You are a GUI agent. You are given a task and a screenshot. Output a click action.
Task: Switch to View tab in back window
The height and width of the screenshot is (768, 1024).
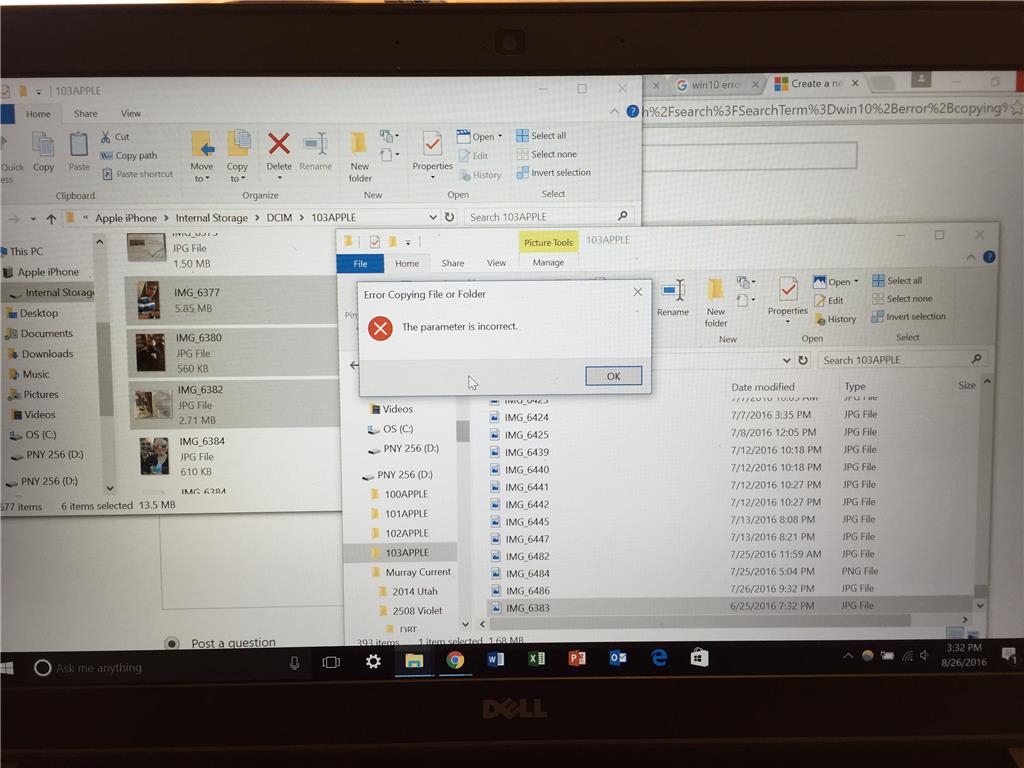(131, 114)
